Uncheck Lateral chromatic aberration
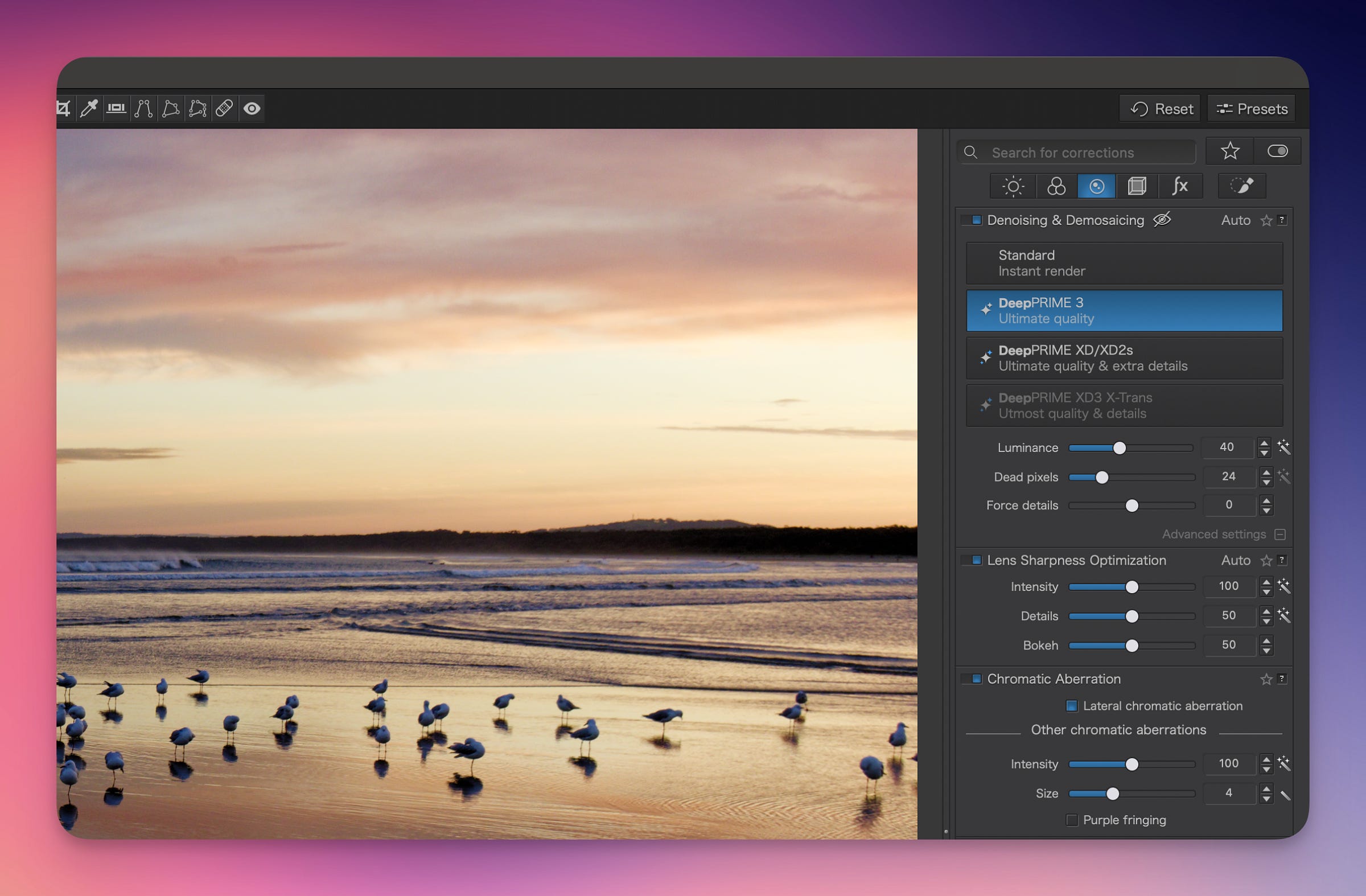The width and height of the screenshot is (1366, 896). tap(1072, 706)
